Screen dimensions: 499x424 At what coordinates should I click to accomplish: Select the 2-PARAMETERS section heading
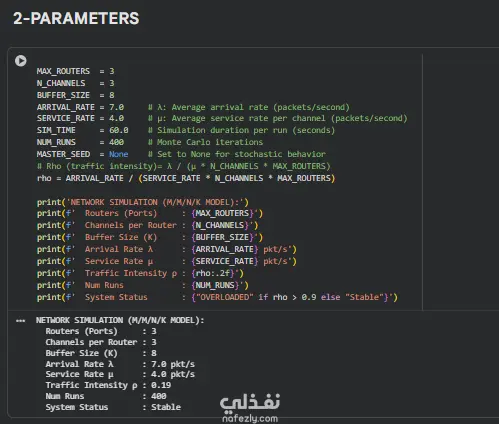click(x=76, y=18)
